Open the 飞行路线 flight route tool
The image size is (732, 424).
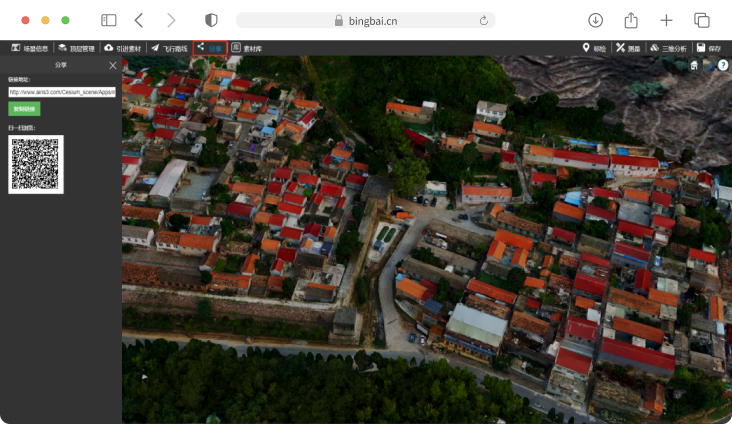click(169, 48)
